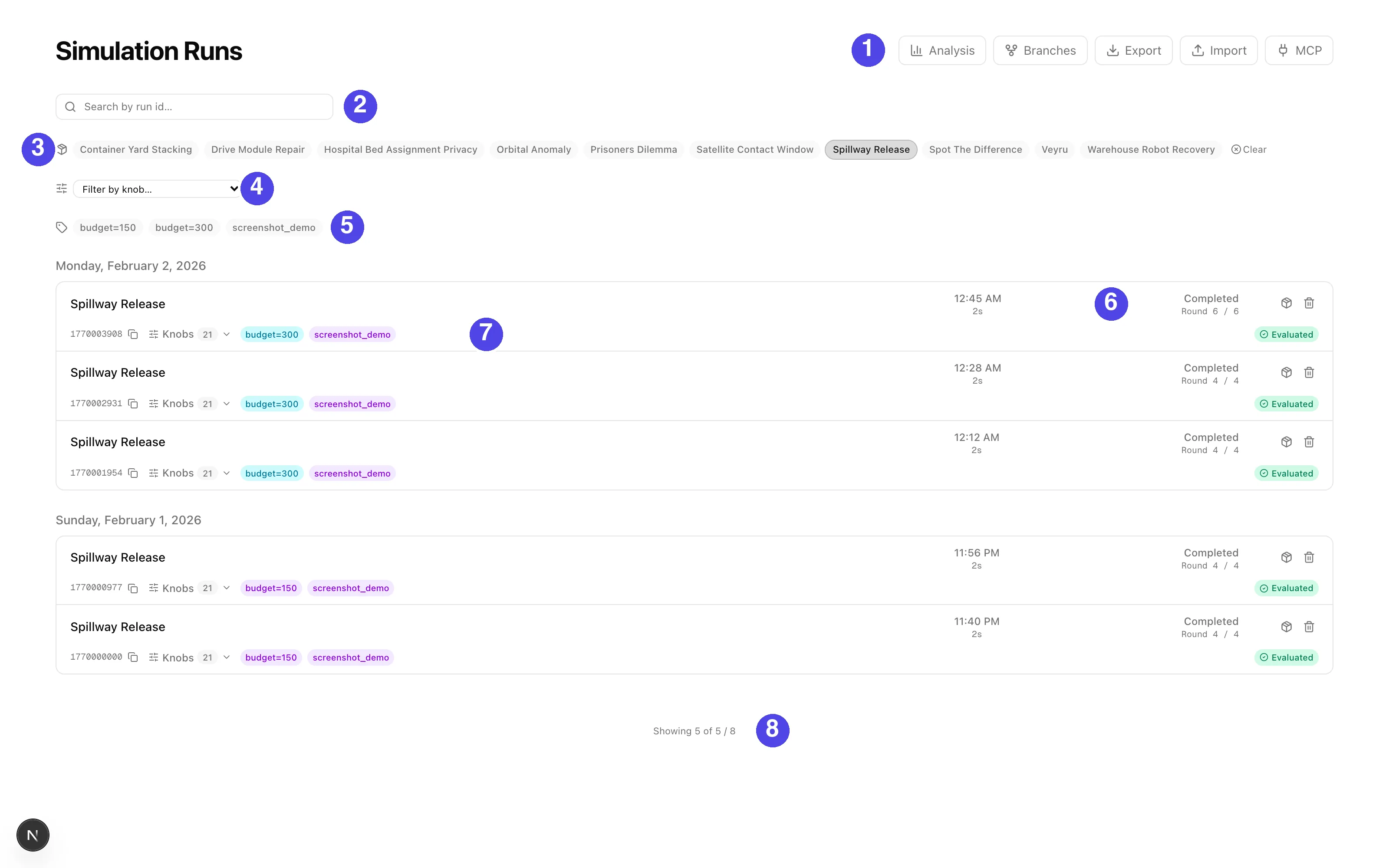Expand Knobs for run 1770003908
The image size is (1389, 868).
tap(189, 334)
